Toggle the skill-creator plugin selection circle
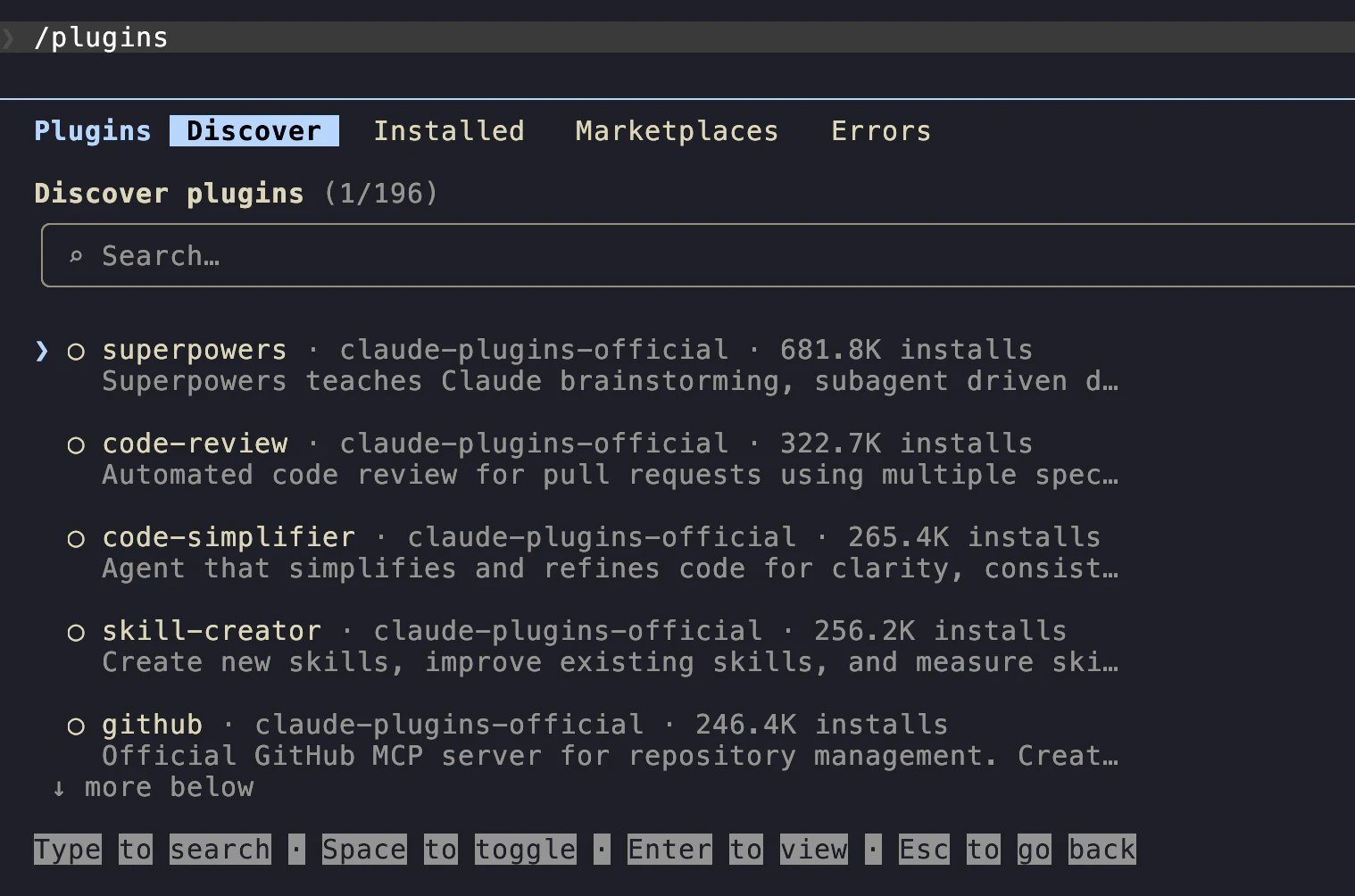 76,633
